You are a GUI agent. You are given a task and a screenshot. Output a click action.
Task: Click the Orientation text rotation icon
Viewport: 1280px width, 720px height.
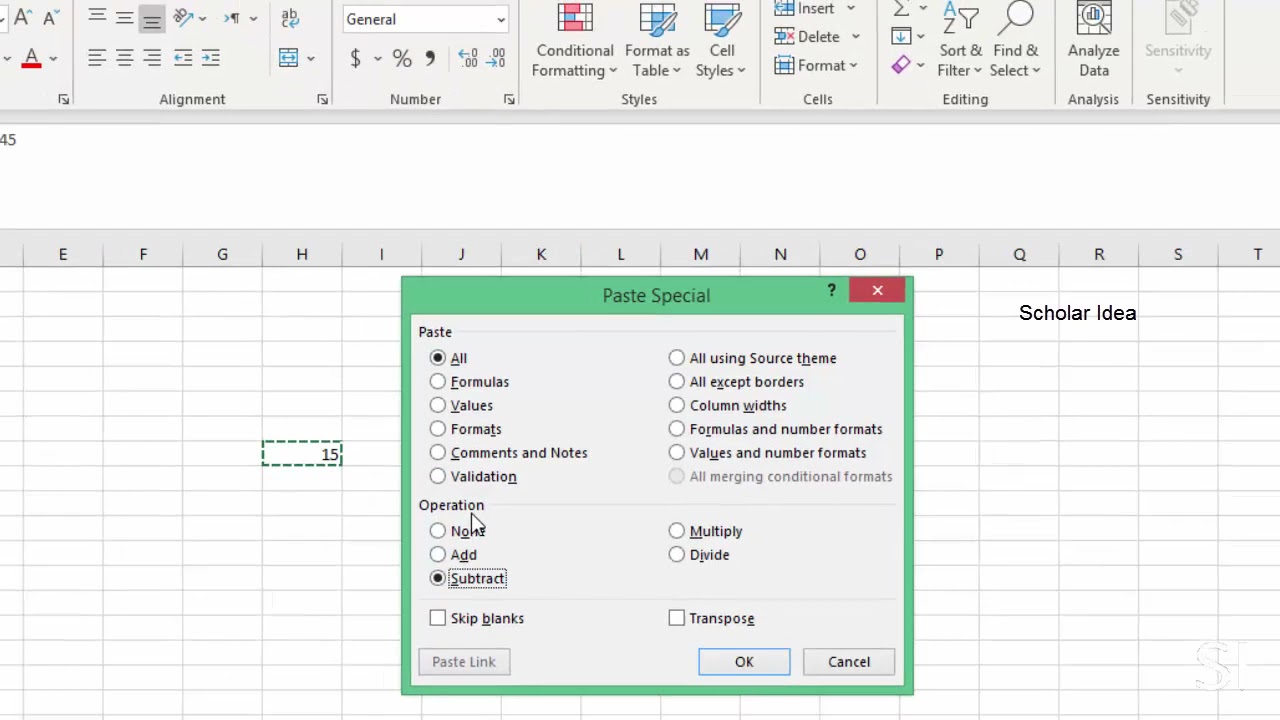182,18
